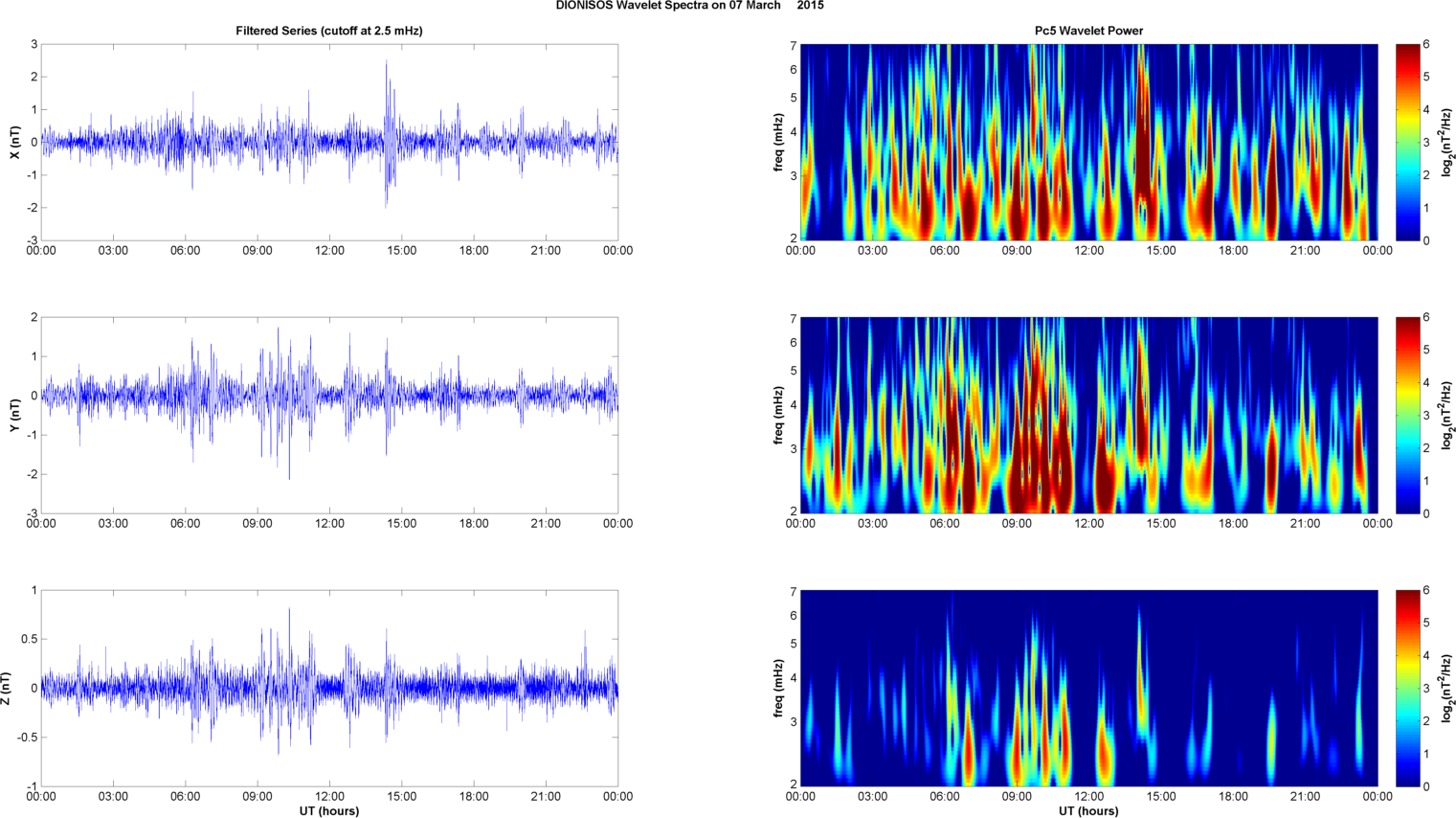Click the log2(nT²/Hz) label of the middle colorbar

[x=1447, y=415]
